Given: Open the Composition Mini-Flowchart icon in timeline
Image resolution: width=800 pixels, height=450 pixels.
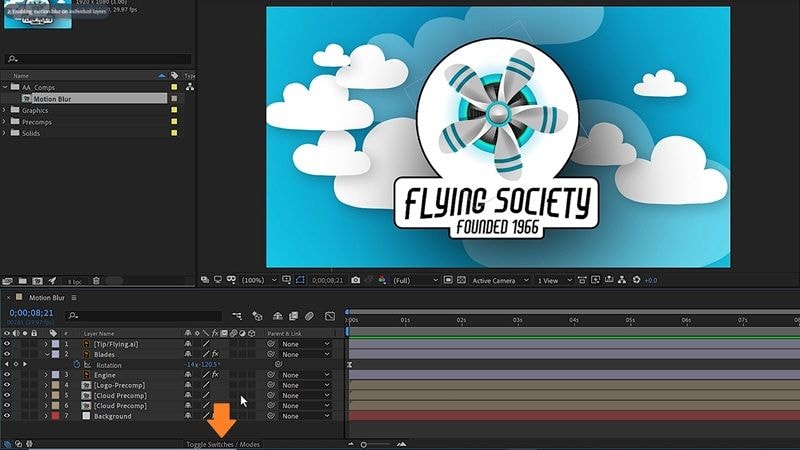Looking at the screenshot, I should click(x=237, y=316).
